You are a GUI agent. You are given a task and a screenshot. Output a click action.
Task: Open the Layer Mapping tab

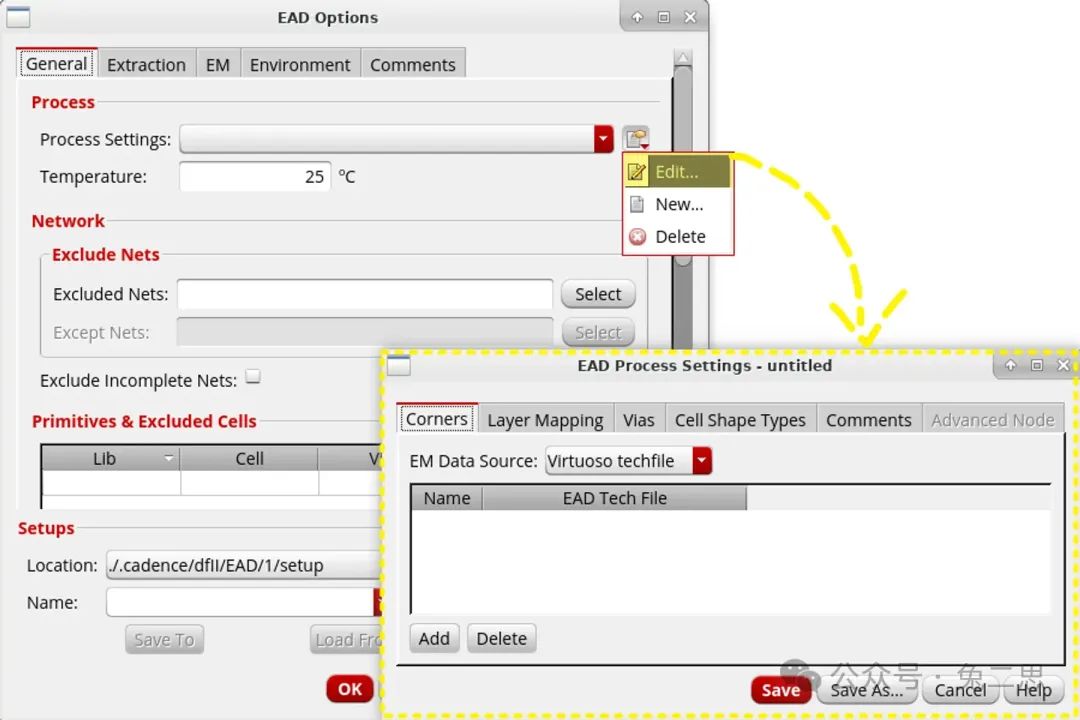click(x=545, y=420)
